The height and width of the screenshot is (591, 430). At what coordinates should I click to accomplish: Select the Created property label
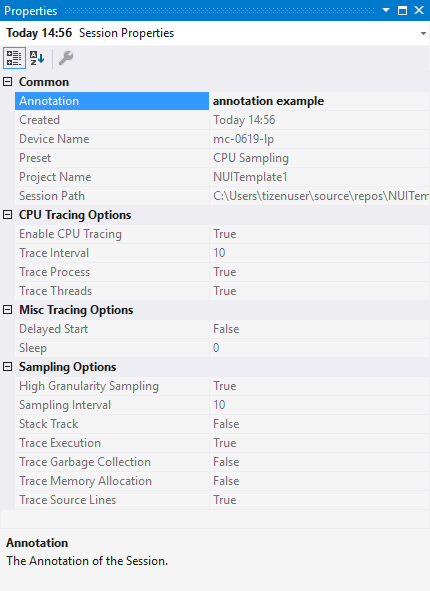pyautogui.click(x=40, y=120)
